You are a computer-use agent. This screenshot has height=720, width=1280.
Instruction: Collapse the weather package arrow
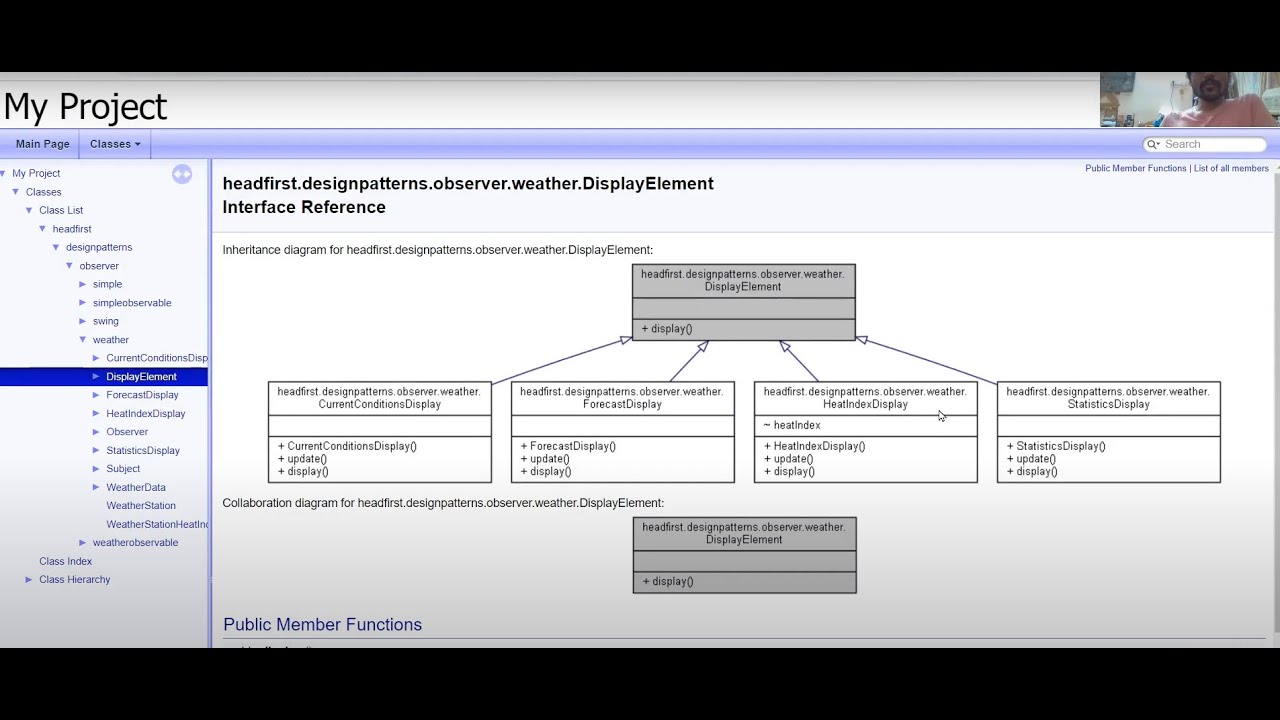pos(83,340)
